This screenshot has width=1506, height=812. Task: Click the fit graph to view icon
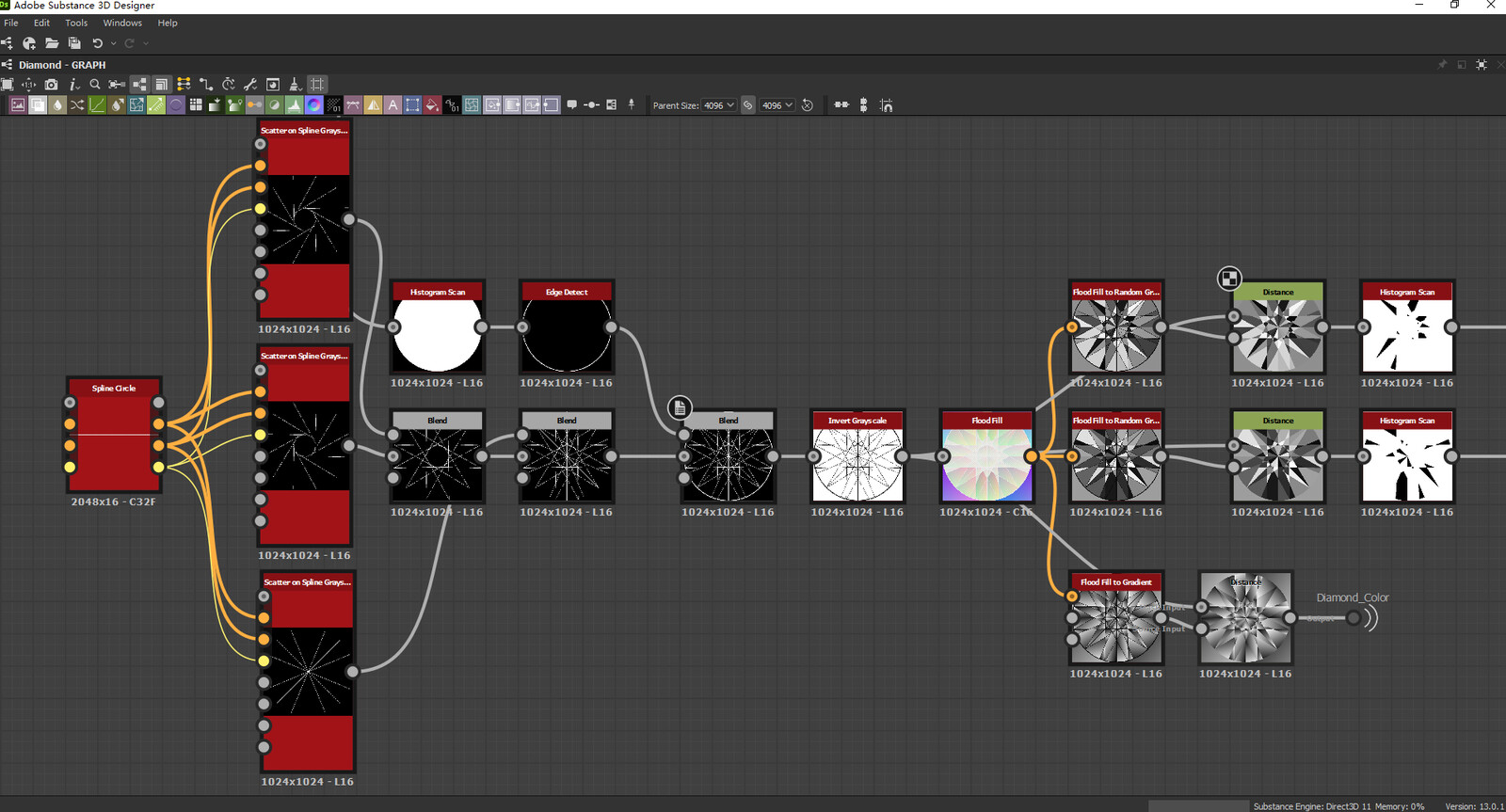[8, 85]
